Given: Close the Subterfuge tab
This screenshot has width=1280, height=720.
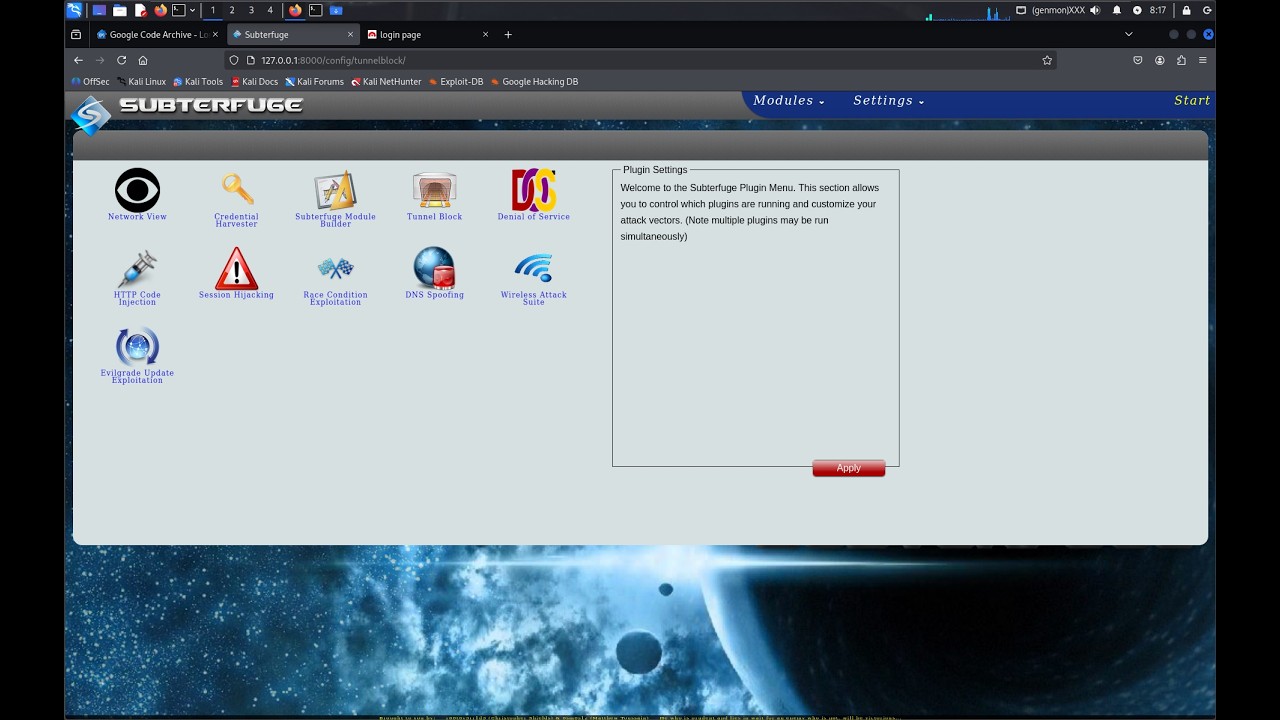Looking at the screenshot, I should [x=350, y=34].
